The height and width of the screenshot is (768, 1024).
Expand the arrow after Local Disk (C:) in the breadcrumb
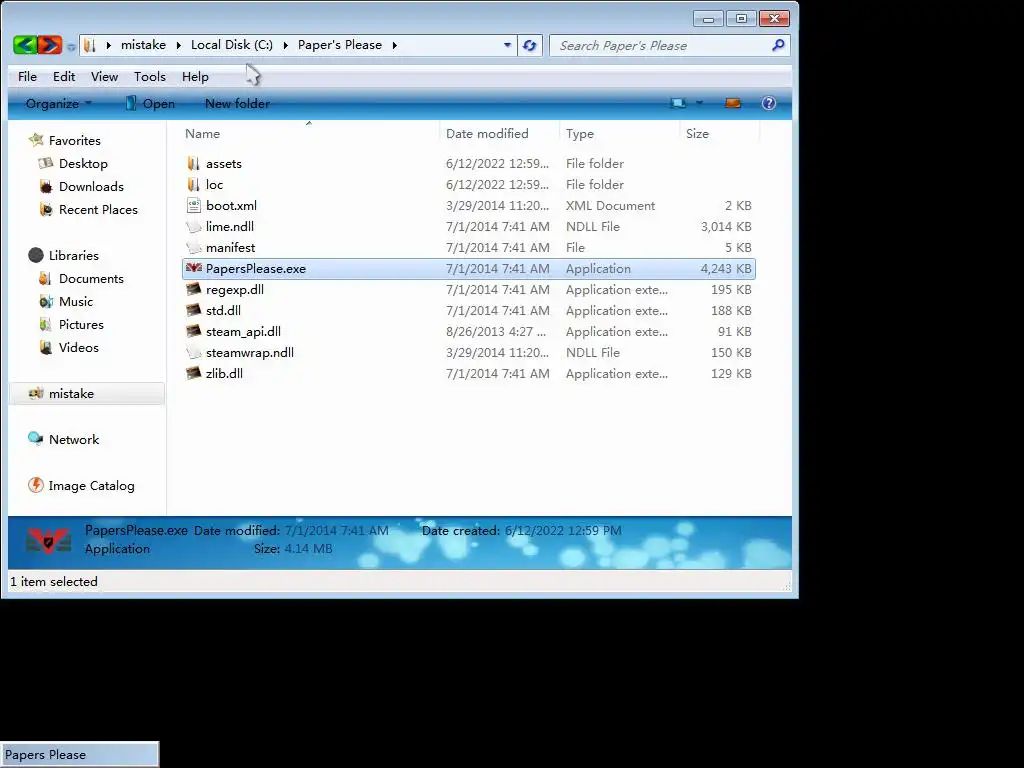pyautogui.click(x=285, y=45)
